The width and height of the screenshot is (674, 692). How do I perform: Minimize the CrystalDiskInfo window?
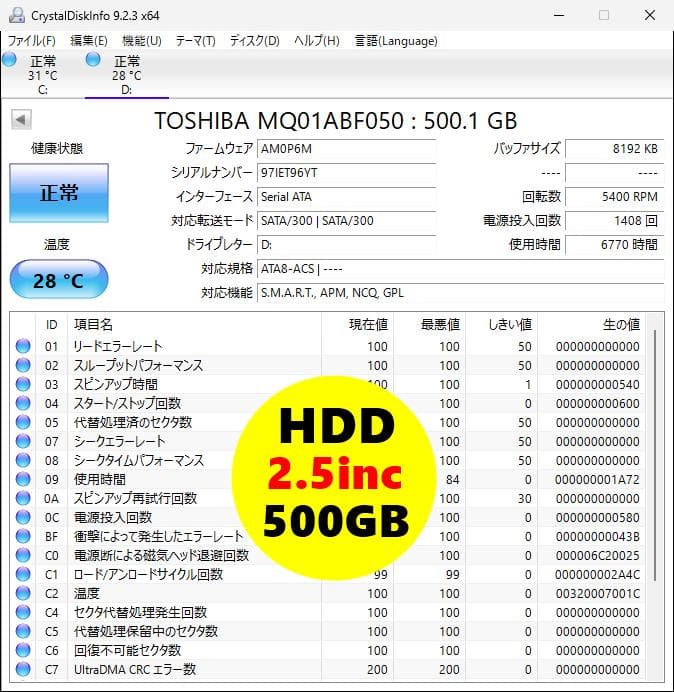point(559,15)
